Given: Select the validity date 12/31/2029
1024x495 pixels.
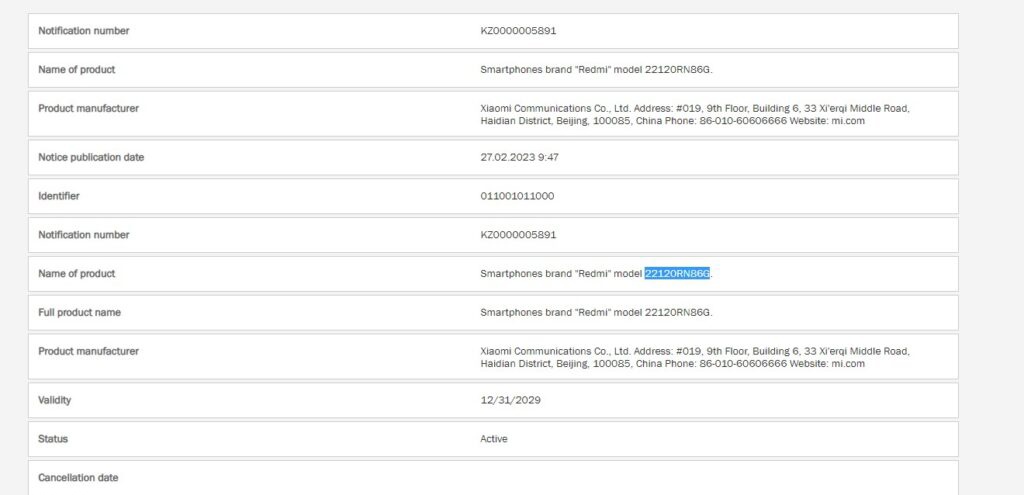Looking at the screenshot, I should [511, 400].
